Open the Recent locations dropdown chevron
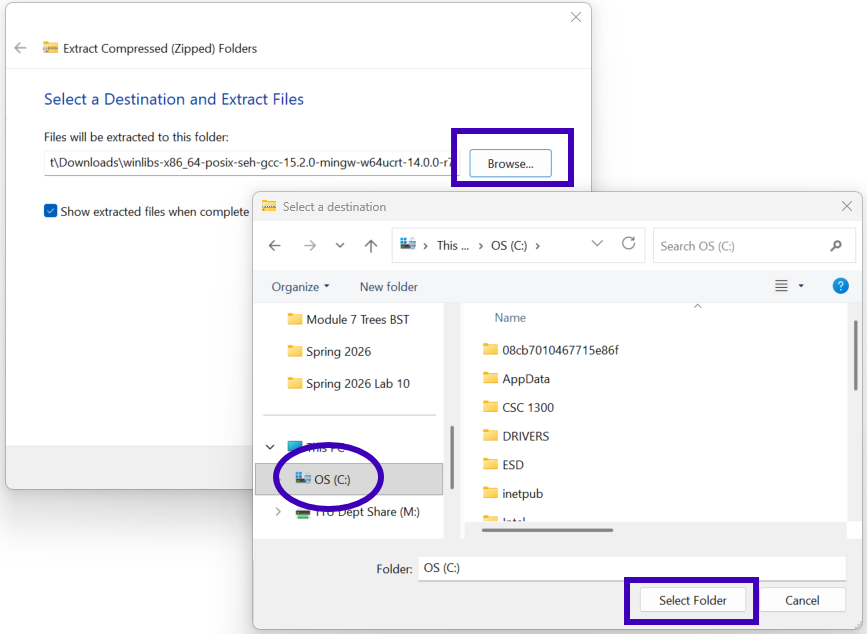 [340, 245]
